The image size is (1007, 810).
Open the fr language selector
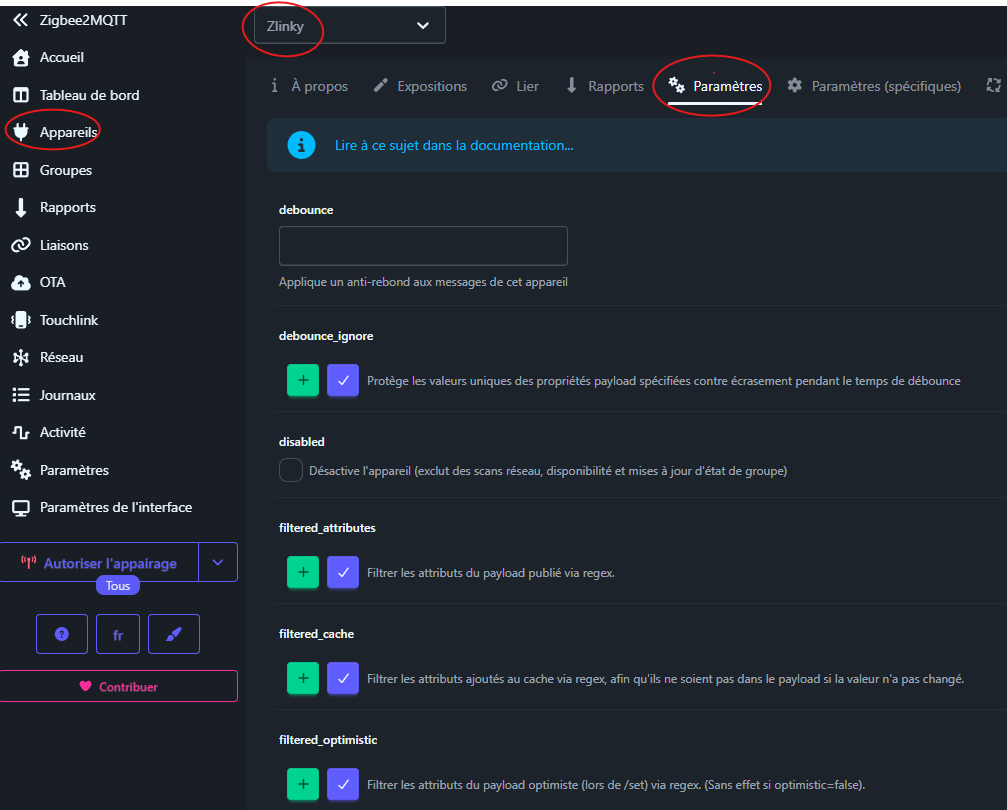(118, 634)
